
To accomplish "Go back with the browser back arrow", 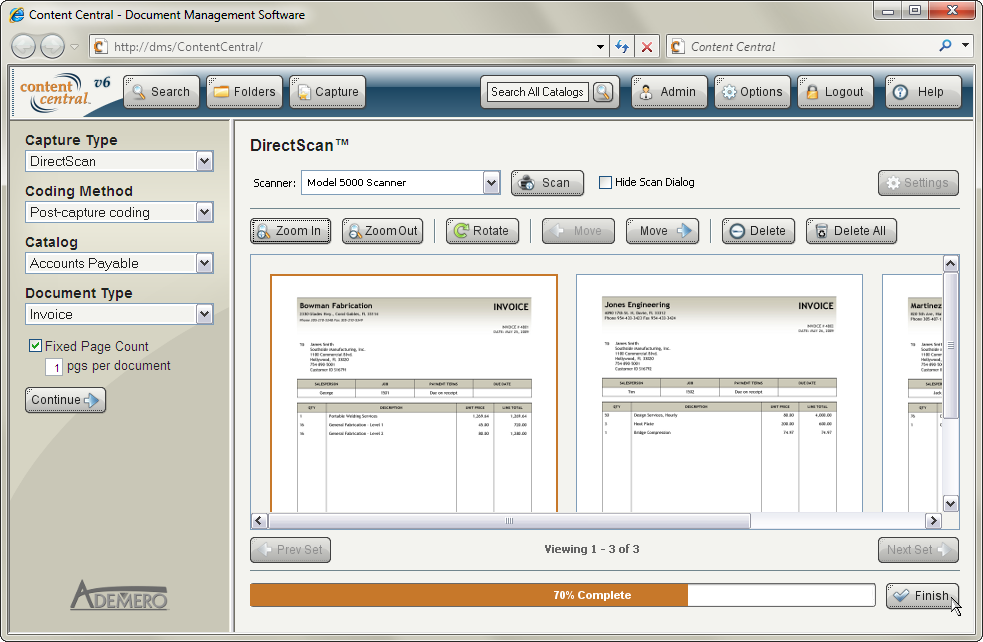I will coord(23,46).
